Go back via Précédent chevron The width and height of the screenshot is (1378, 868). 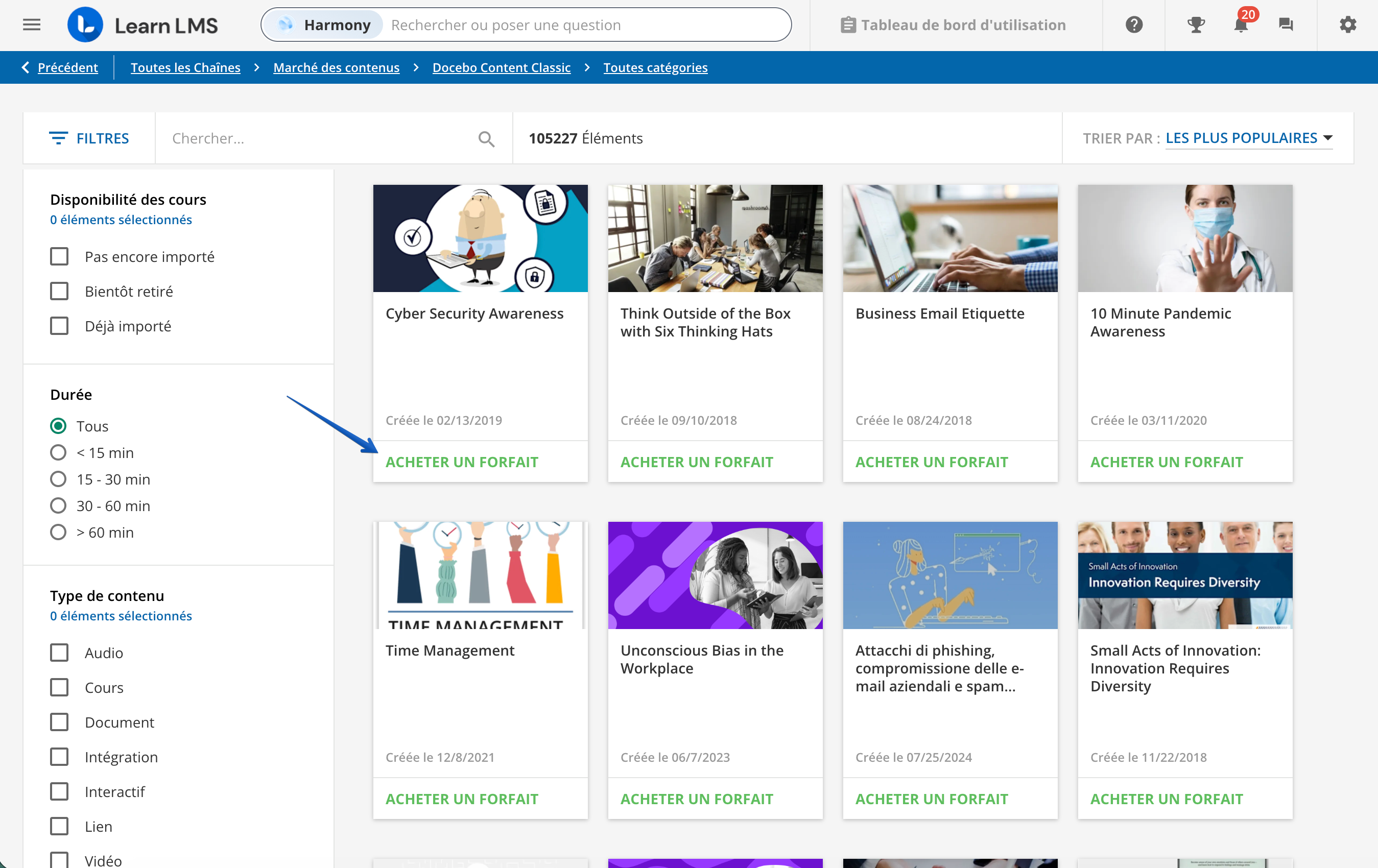26,67
